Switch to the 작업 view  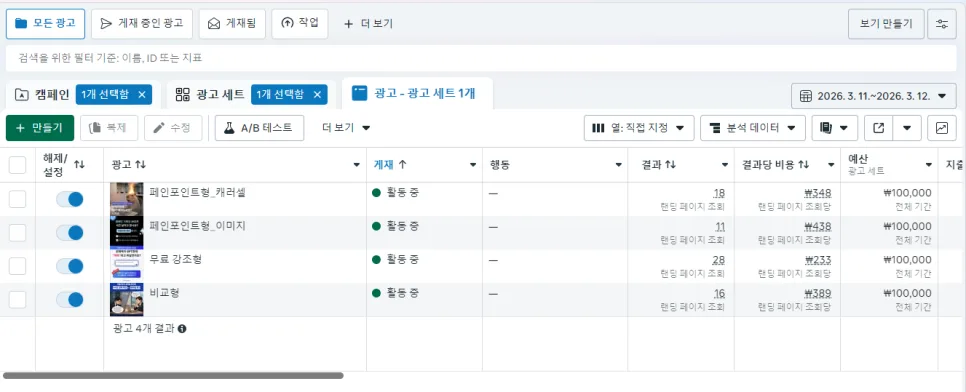point(300,24)
